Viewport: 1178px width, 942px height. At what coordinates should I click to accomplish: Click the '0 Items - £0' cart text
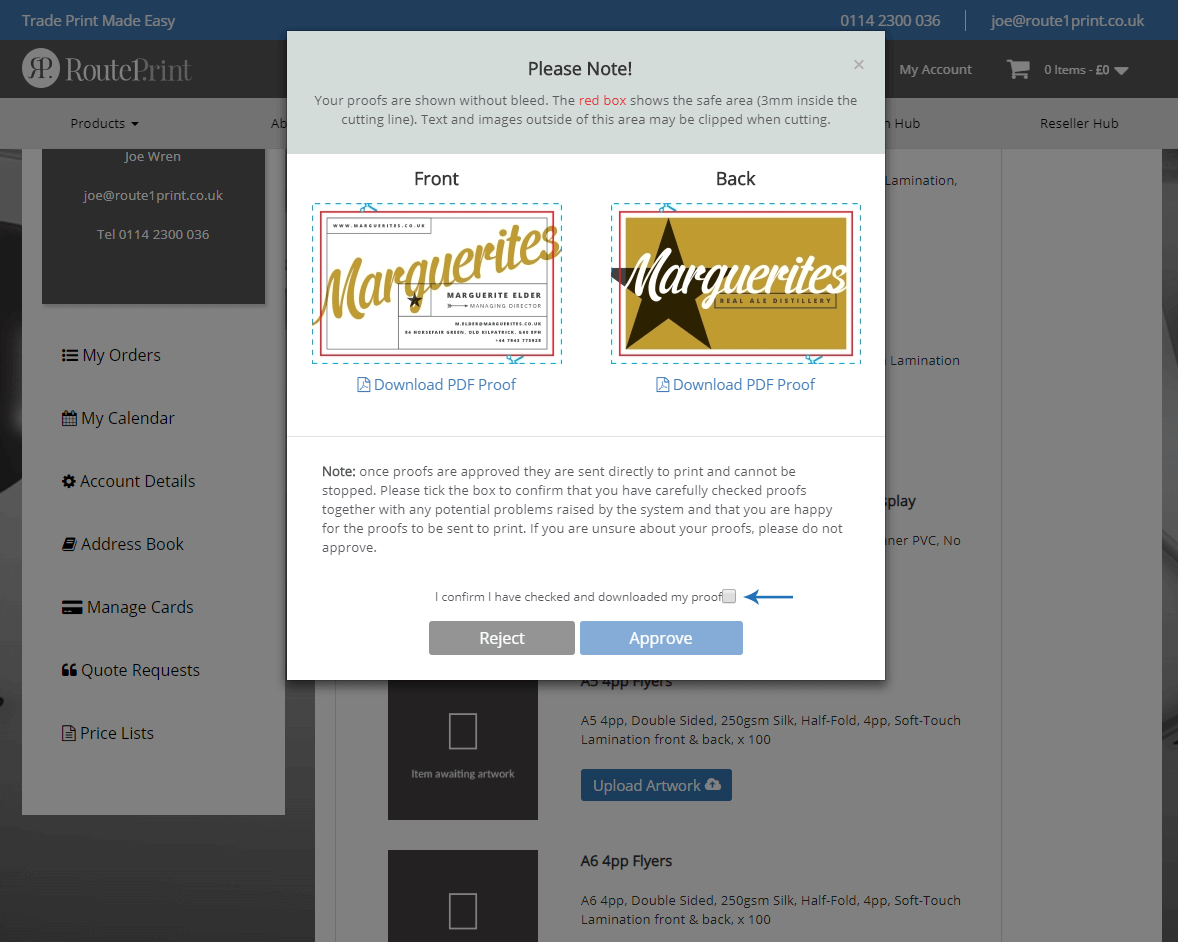tap(1076, 70)
